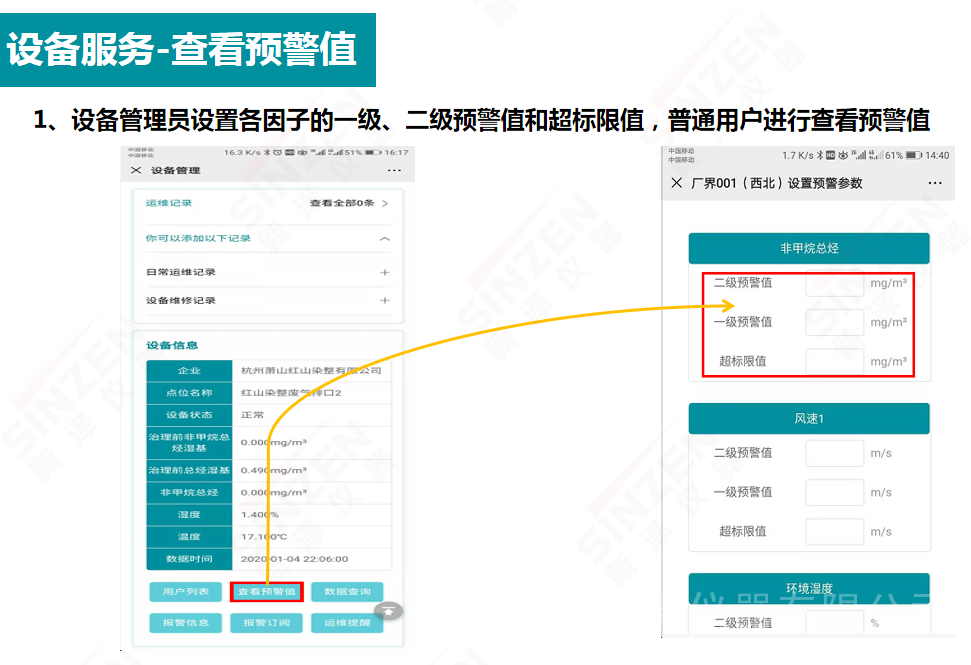Close the 设备管理 page with X icon

[136, 171]
